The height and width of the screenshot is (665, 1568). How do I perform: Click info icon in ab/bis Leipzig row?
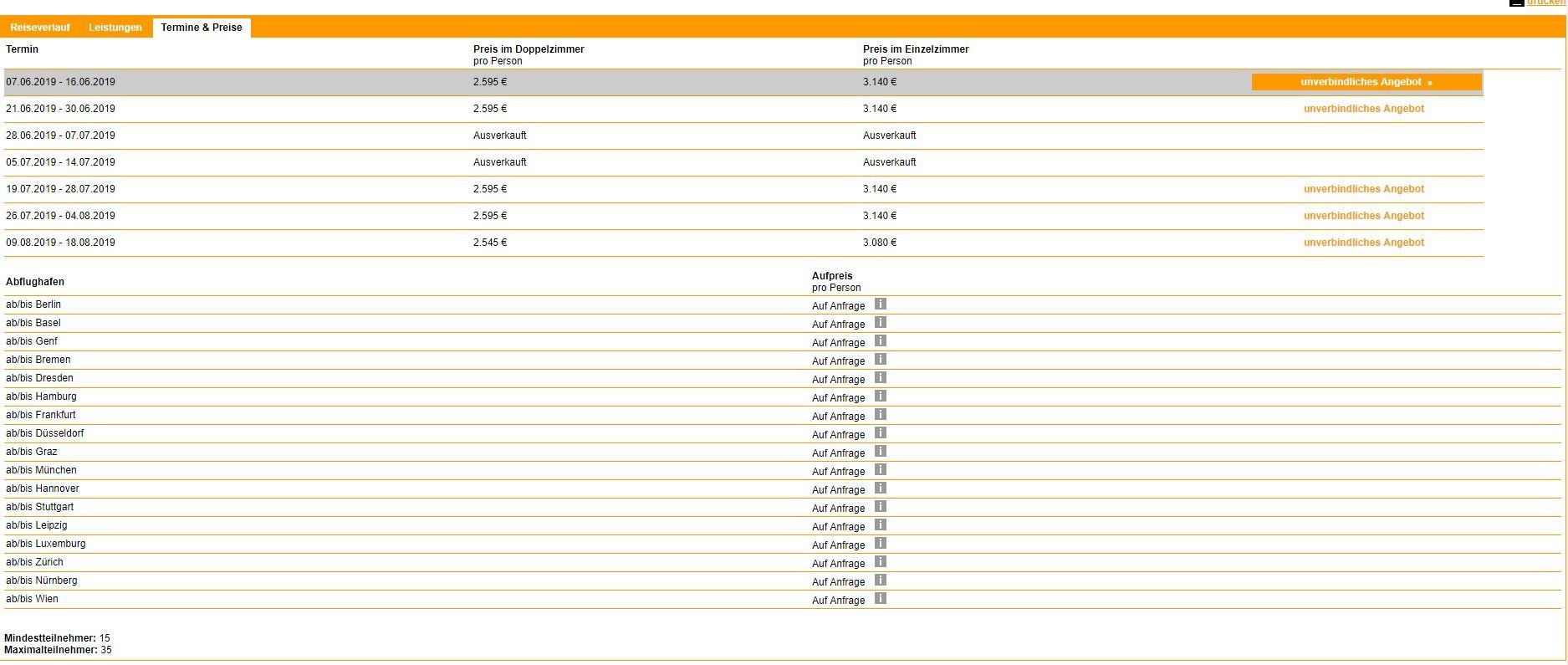[x=880, y=524]
